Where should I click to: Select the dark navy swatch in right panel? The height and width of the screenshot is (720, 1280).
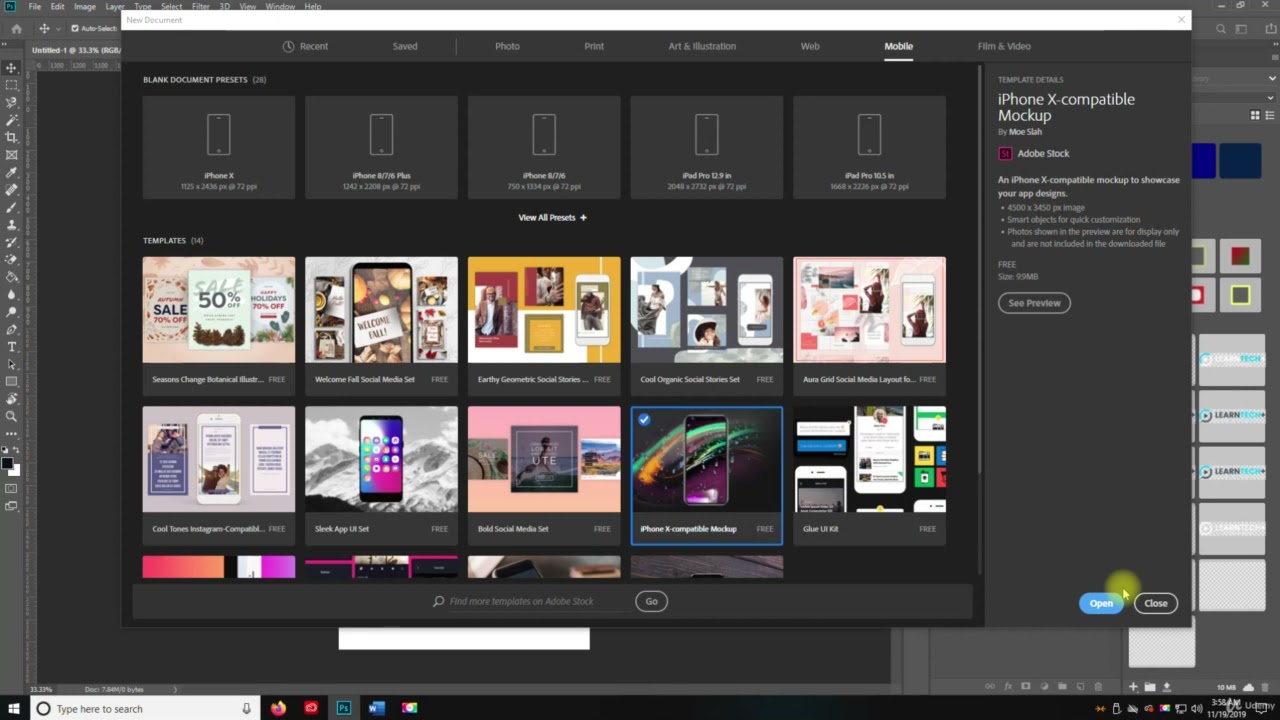(1240, 161)
